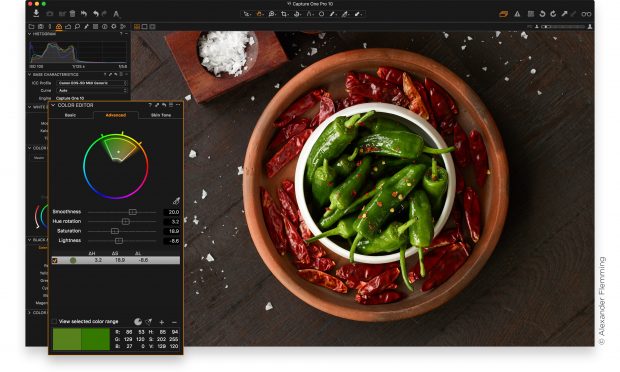Open the gear Output tool tab
620x372 pixels.
113,26
